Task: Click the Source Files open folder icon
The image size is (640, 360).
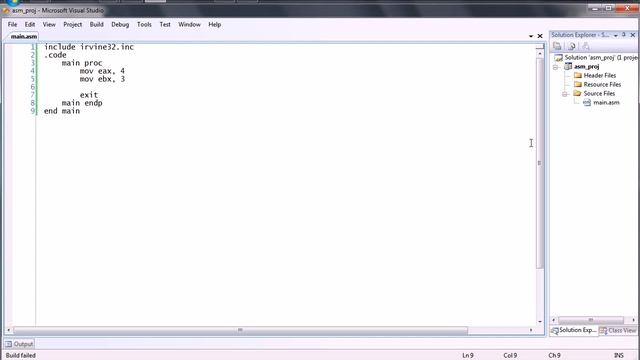Action: (x=577, y=93)
